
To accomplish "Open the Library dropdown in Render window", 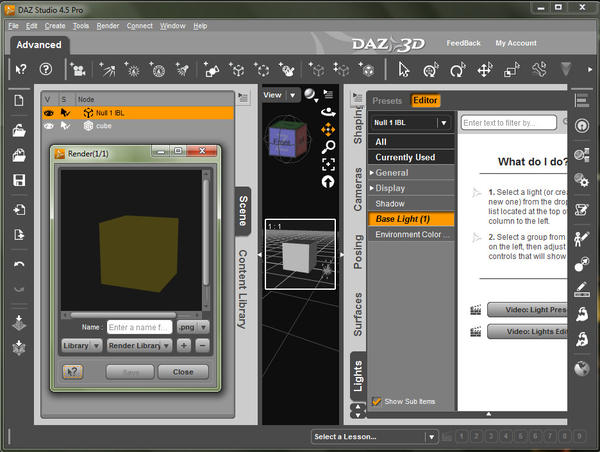I will (x=82, y=346).
